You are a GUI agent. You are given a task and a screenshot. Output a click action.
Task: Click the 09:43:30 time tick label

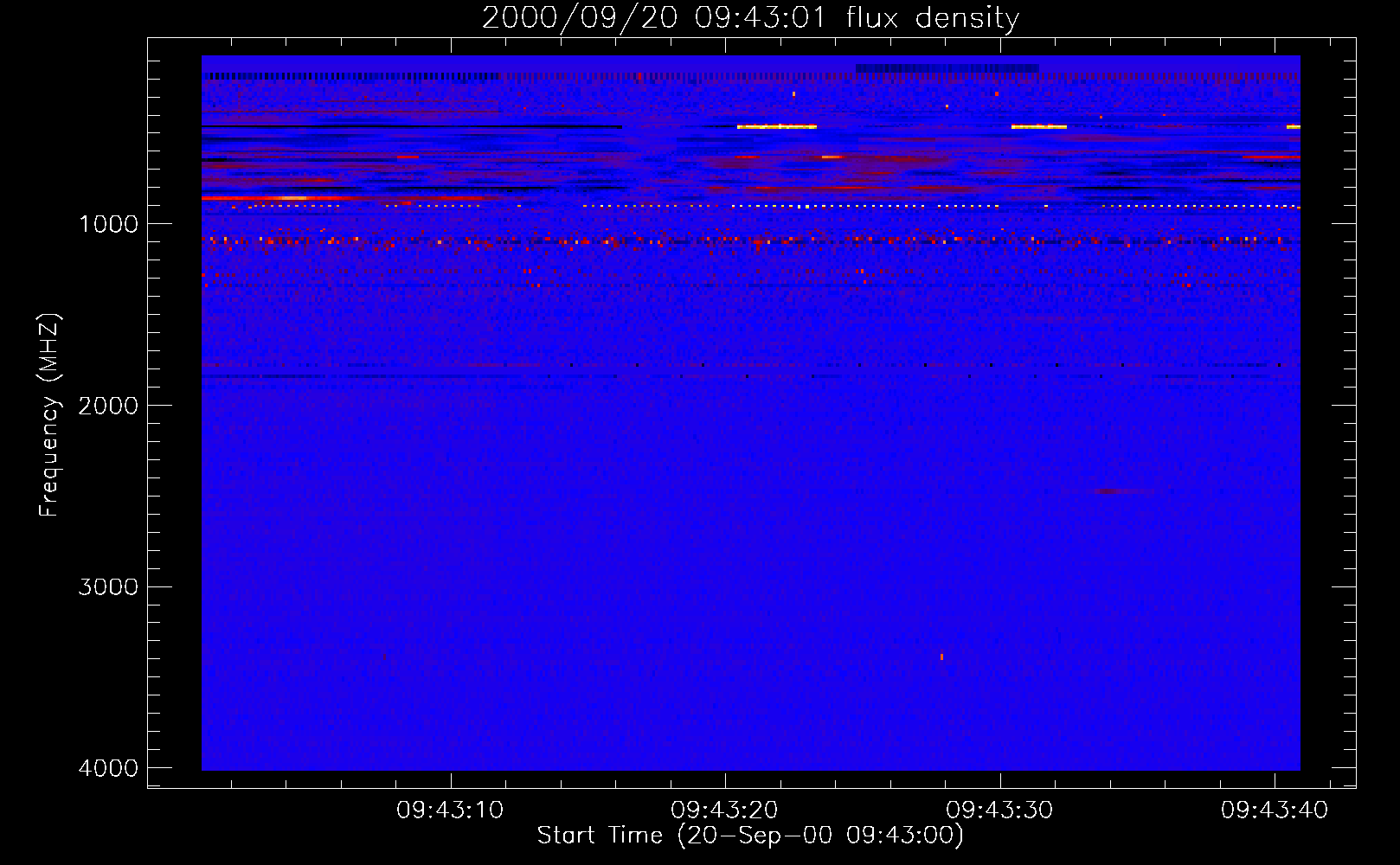pos(999,811)
